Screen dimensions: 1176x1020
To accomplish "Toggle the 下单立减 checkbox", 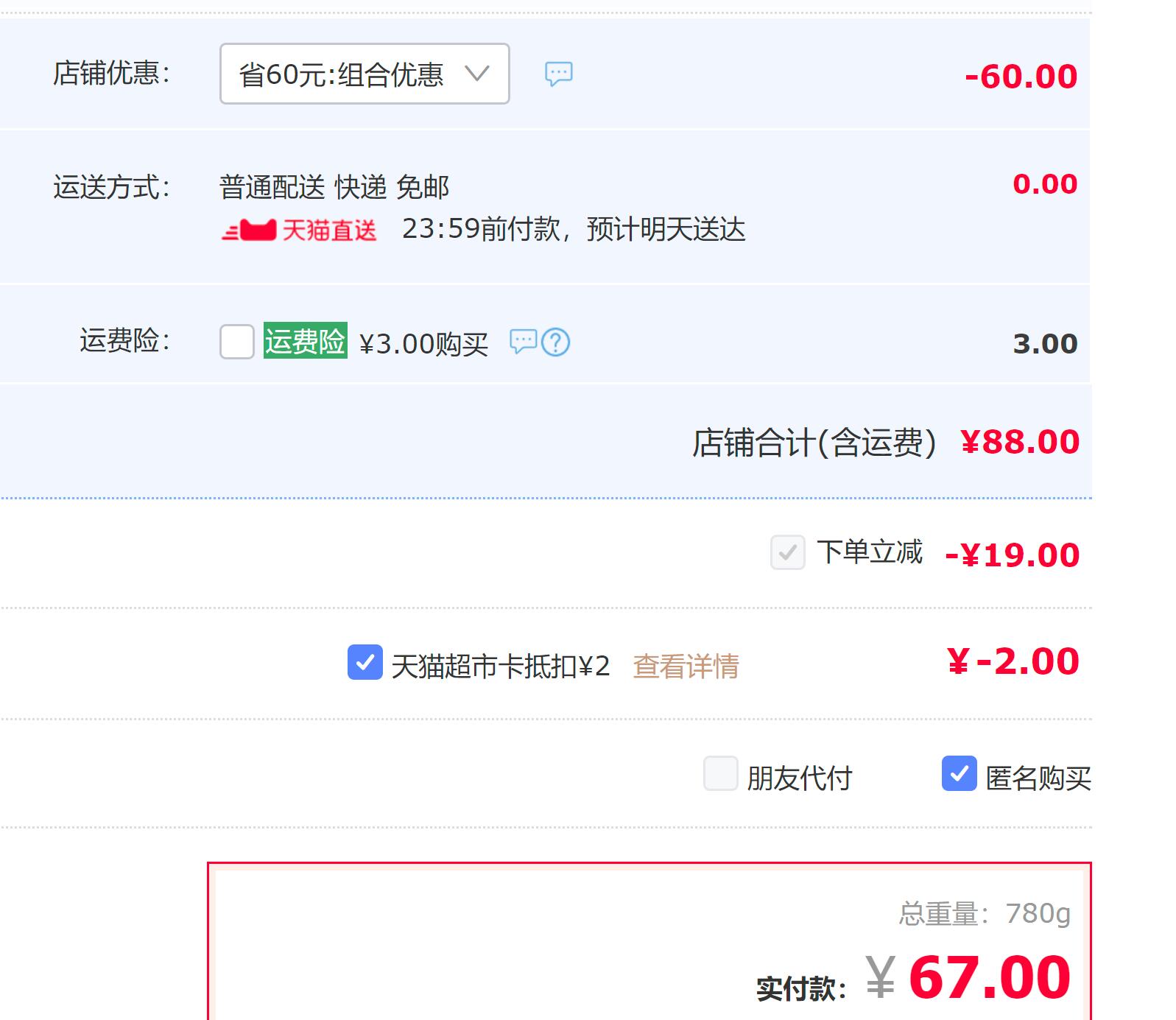I will tap(787, 552).
